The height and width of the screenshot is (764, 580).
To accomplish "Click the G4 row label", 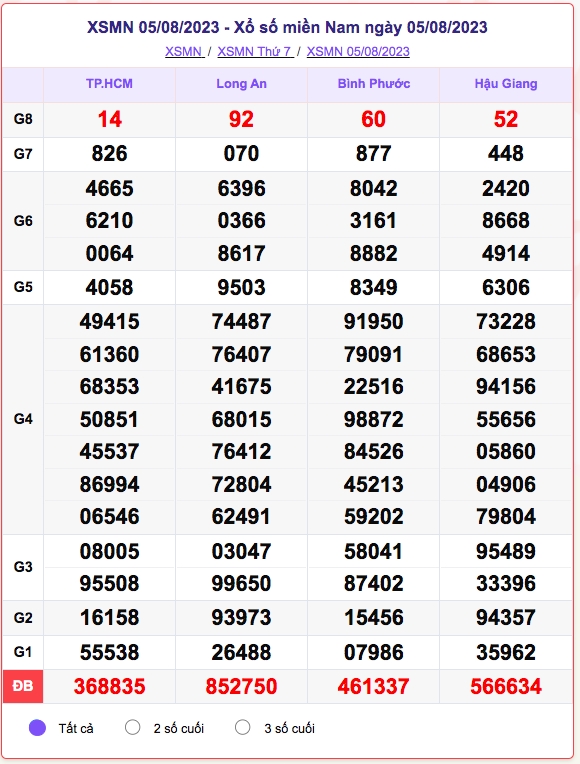I will pyautogui.click(x=23, y=419).
